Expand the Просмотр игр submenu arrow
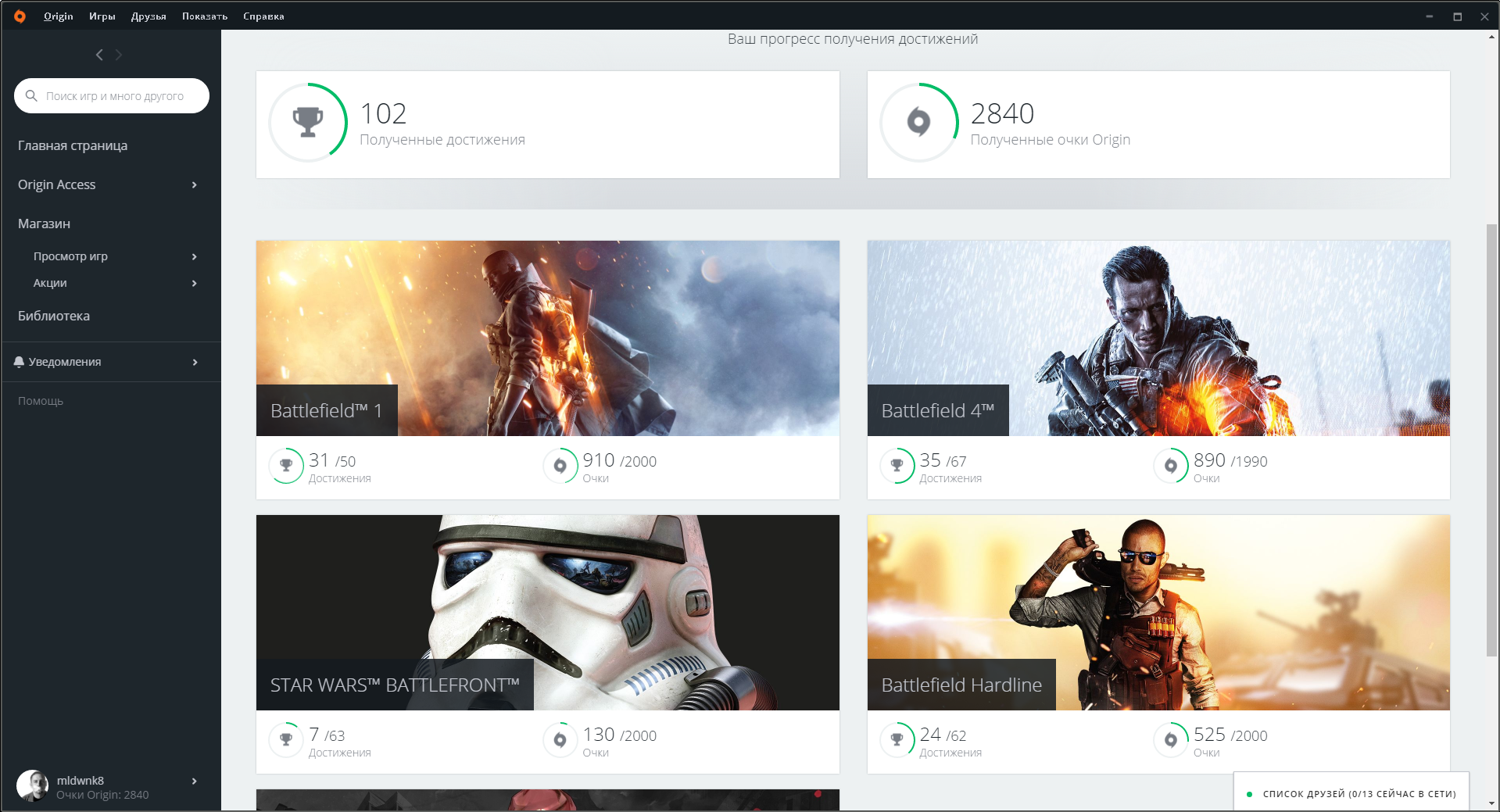The image size is (1500, 812). point(195,256)
